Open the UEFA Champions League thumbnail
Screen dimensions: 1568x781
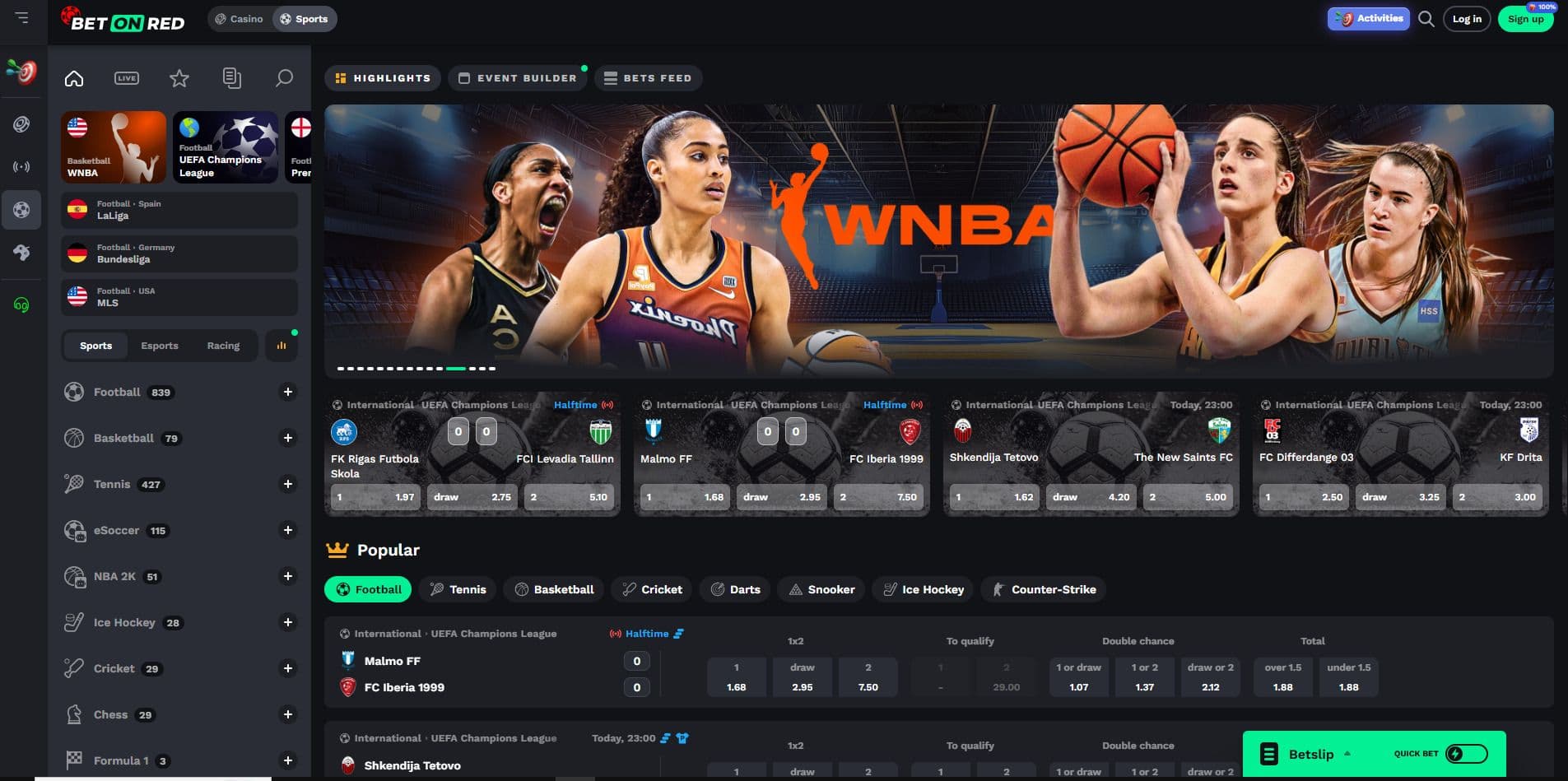click(x=226, y=147)
